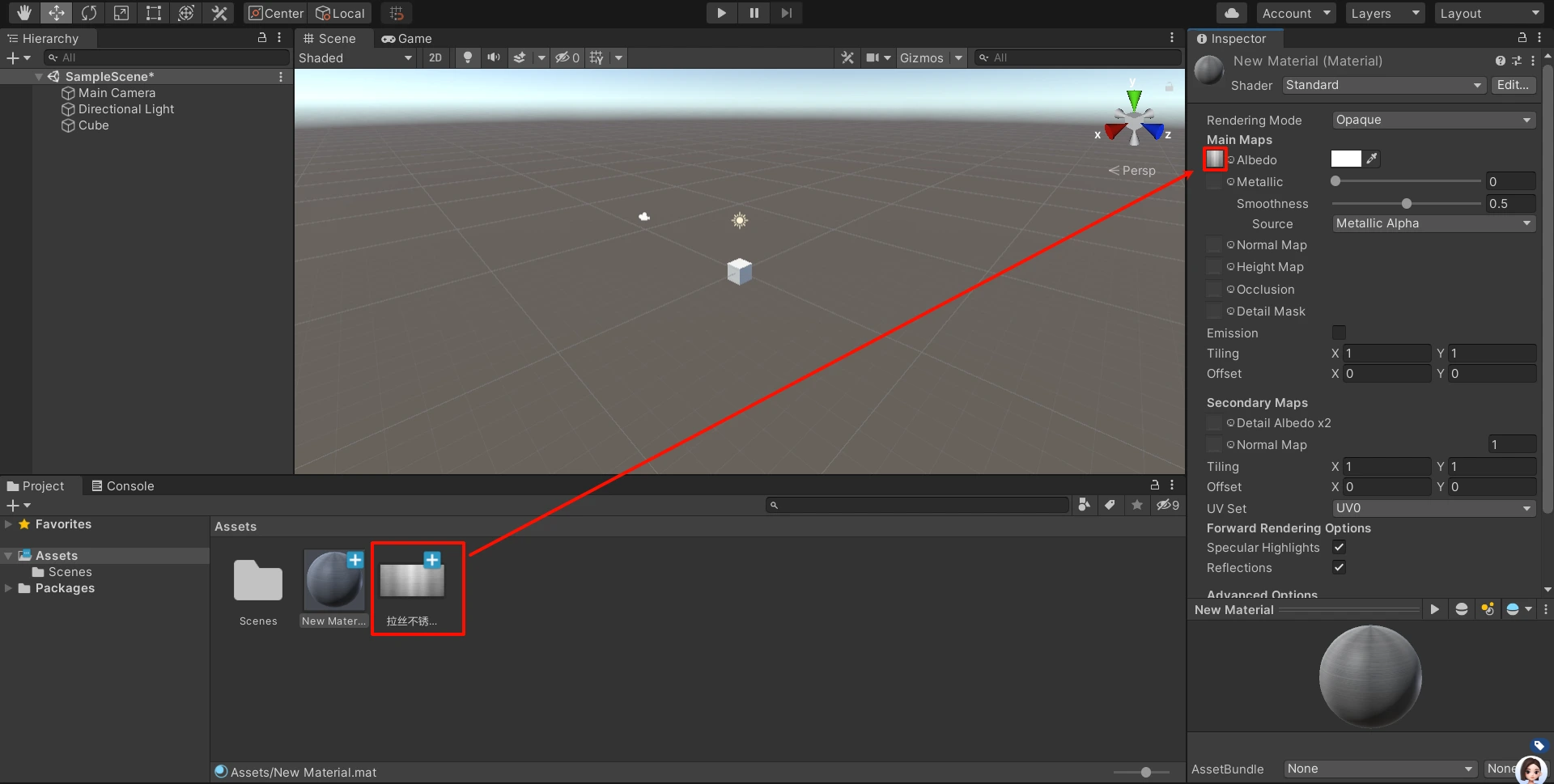Select the Move tool
The height and width of the screenshot is (784, 1554).
(57, 13)
